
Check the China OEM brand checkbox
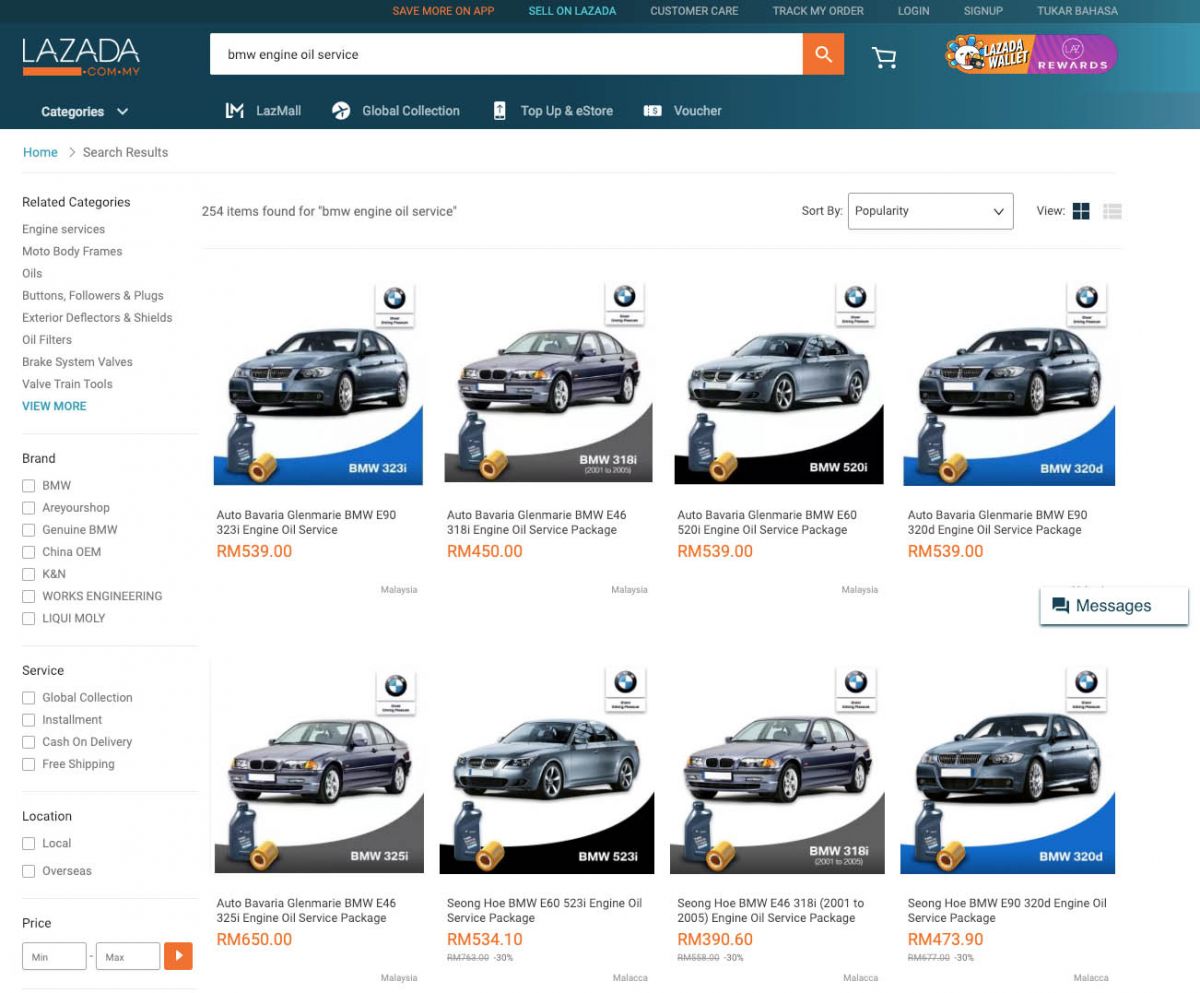pos(29,552)
